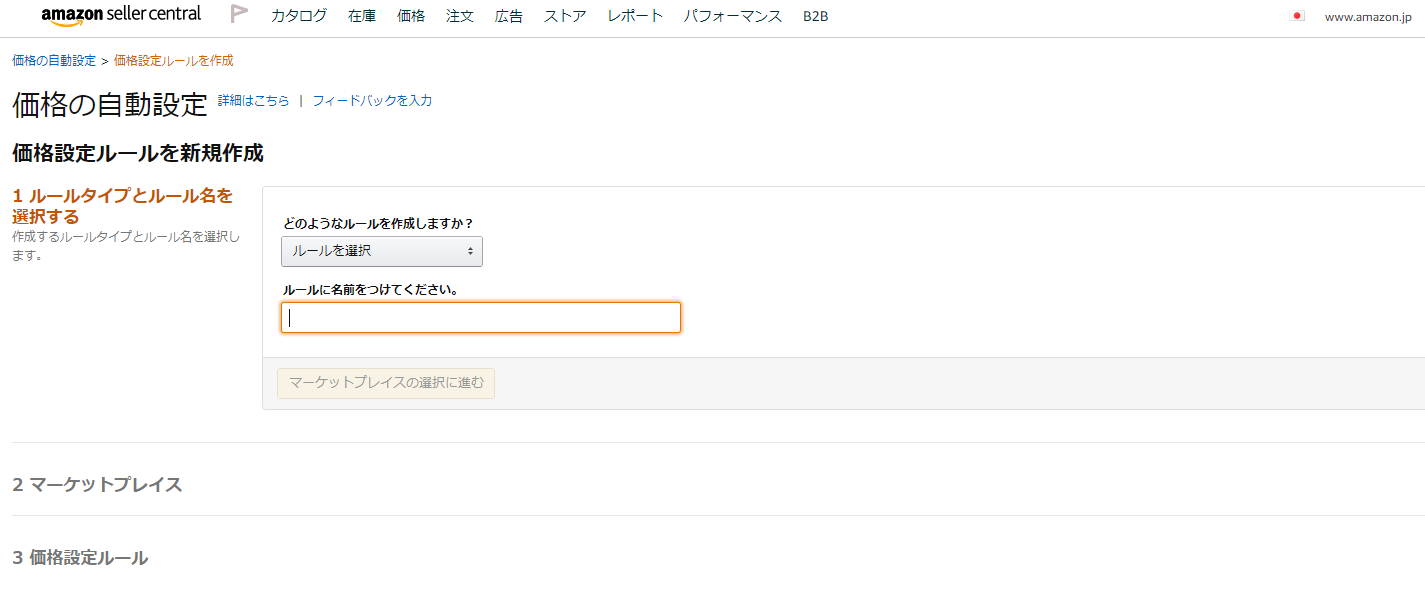This screenshot has height=597, width=1425.
Task: Focus the rule name text field
Action: tap(481, 318)
